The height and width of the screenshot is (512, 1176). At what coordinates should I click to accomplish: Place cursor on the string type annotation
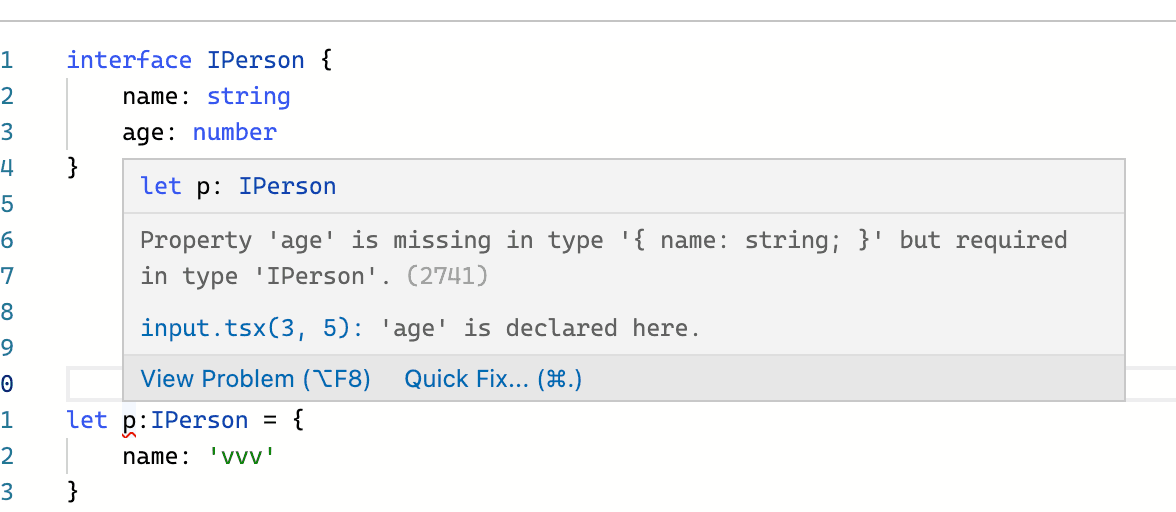pos(248,97)
